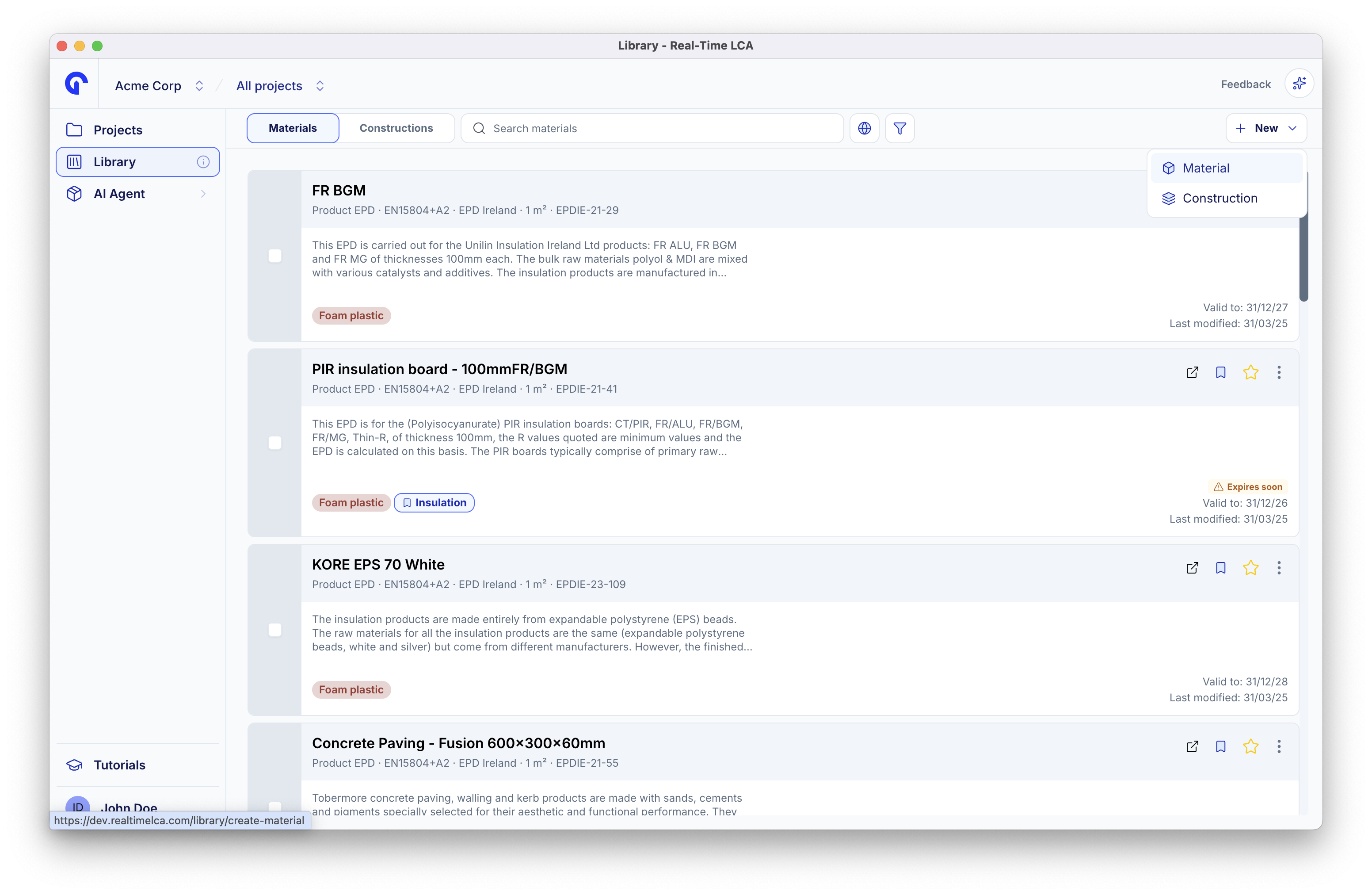This screenshot has width=1372, height=895.
Task: Open more options for PIR insulation board
Action: (1279, 372)
